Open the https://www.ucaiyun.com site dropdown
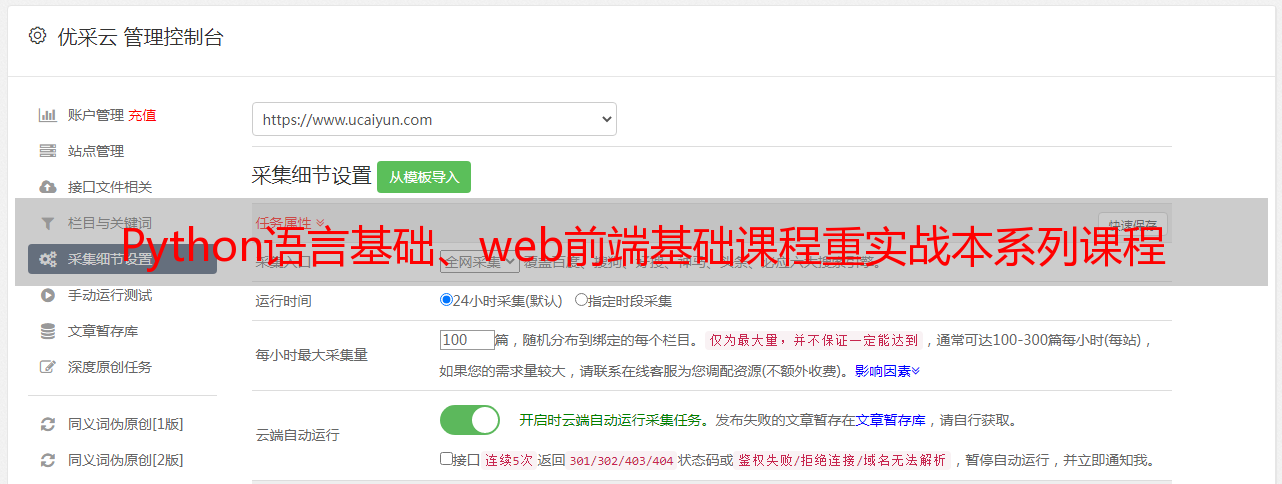This screenshot has width=1282, height=484. tap(434, 119)
